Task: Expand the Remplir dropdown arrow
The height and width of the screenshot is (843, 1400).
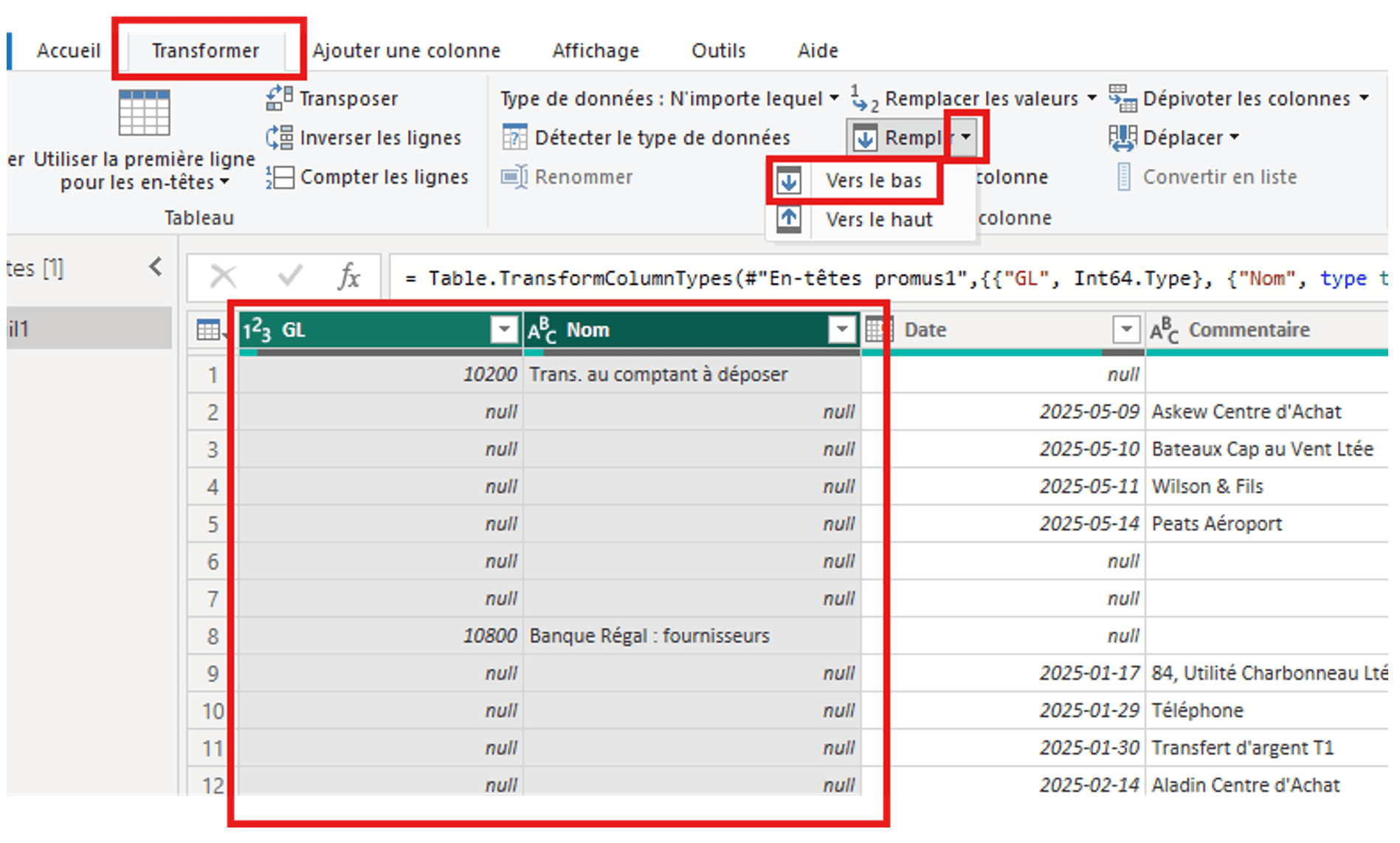Action: [x=965, y=137]
